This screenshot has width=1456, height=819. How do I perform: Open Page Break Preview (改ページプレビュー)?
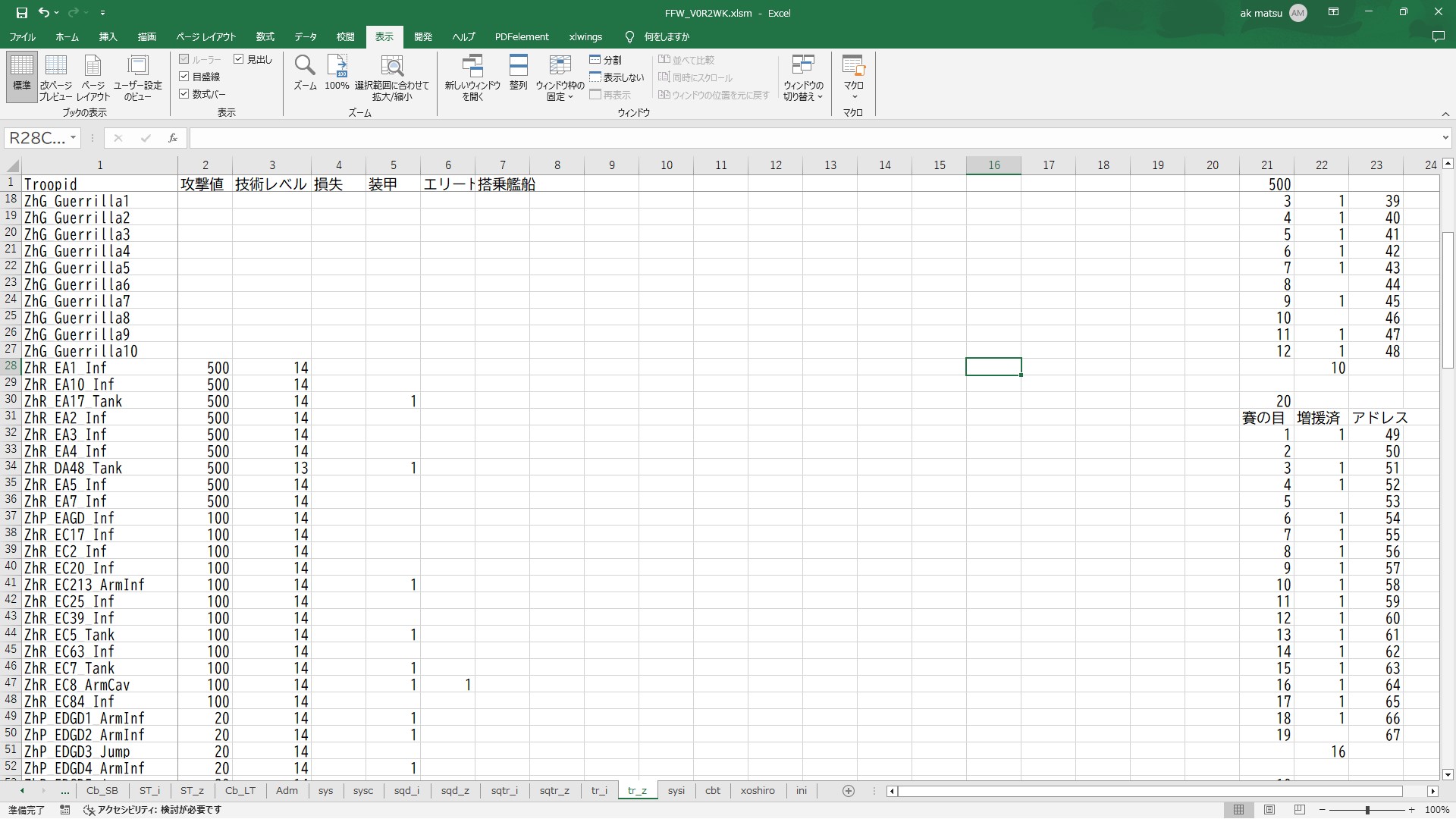point(56,77)
